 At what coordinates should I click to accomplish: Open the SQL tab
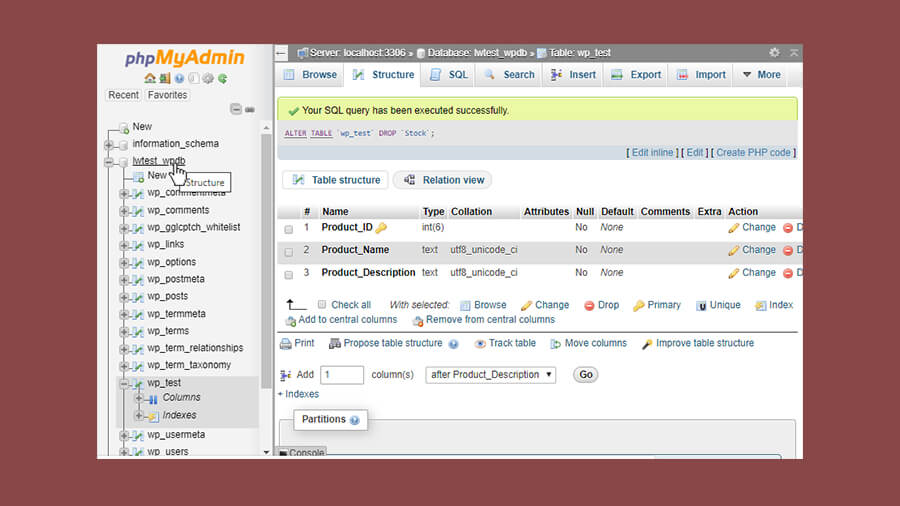coord(449,75)
